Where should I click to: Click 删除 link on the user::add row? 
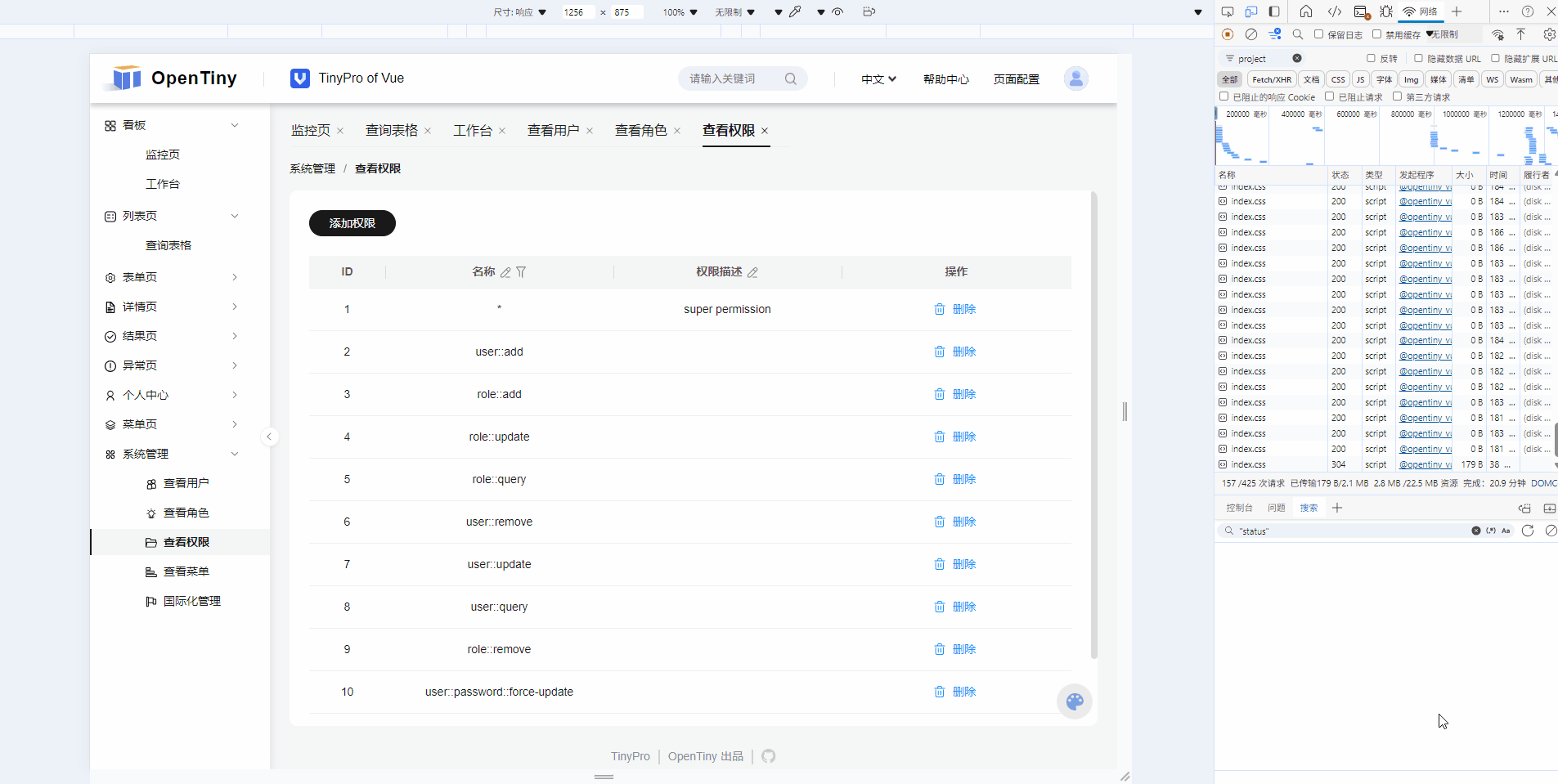[x=964, y=352]
